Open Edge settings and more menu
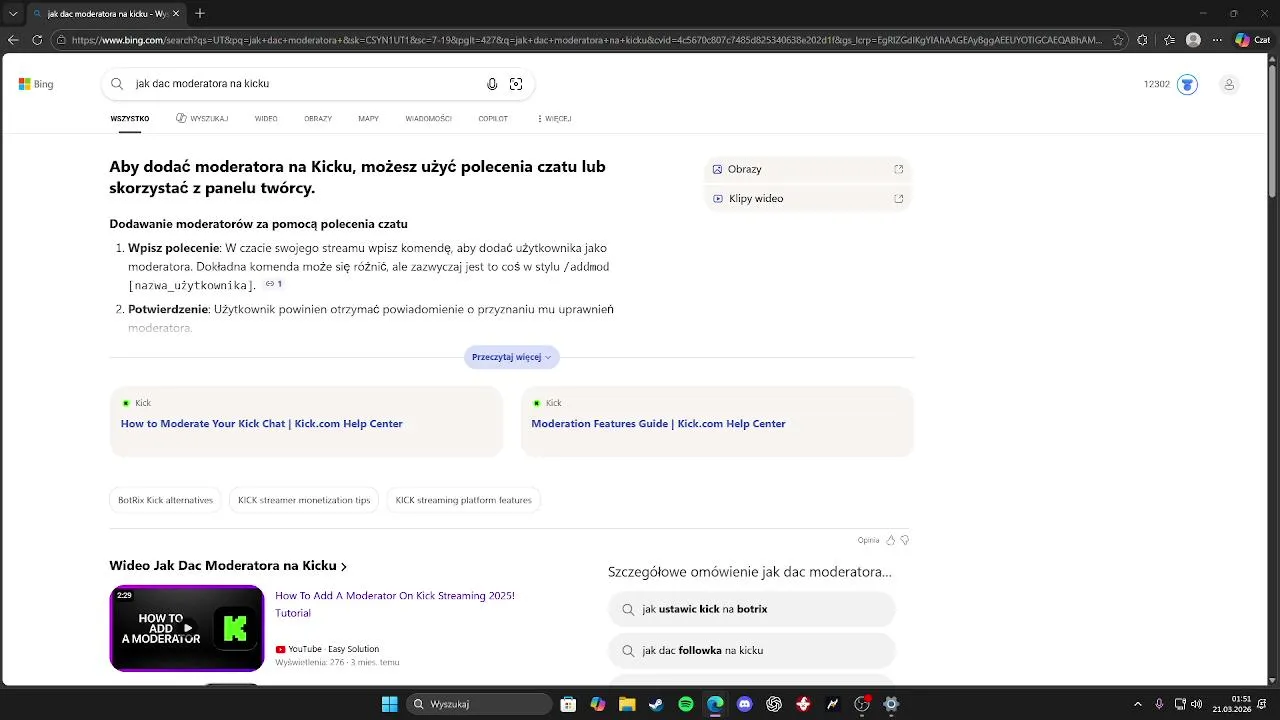This screenshot has width=1280, height=720. [1217, 40]
